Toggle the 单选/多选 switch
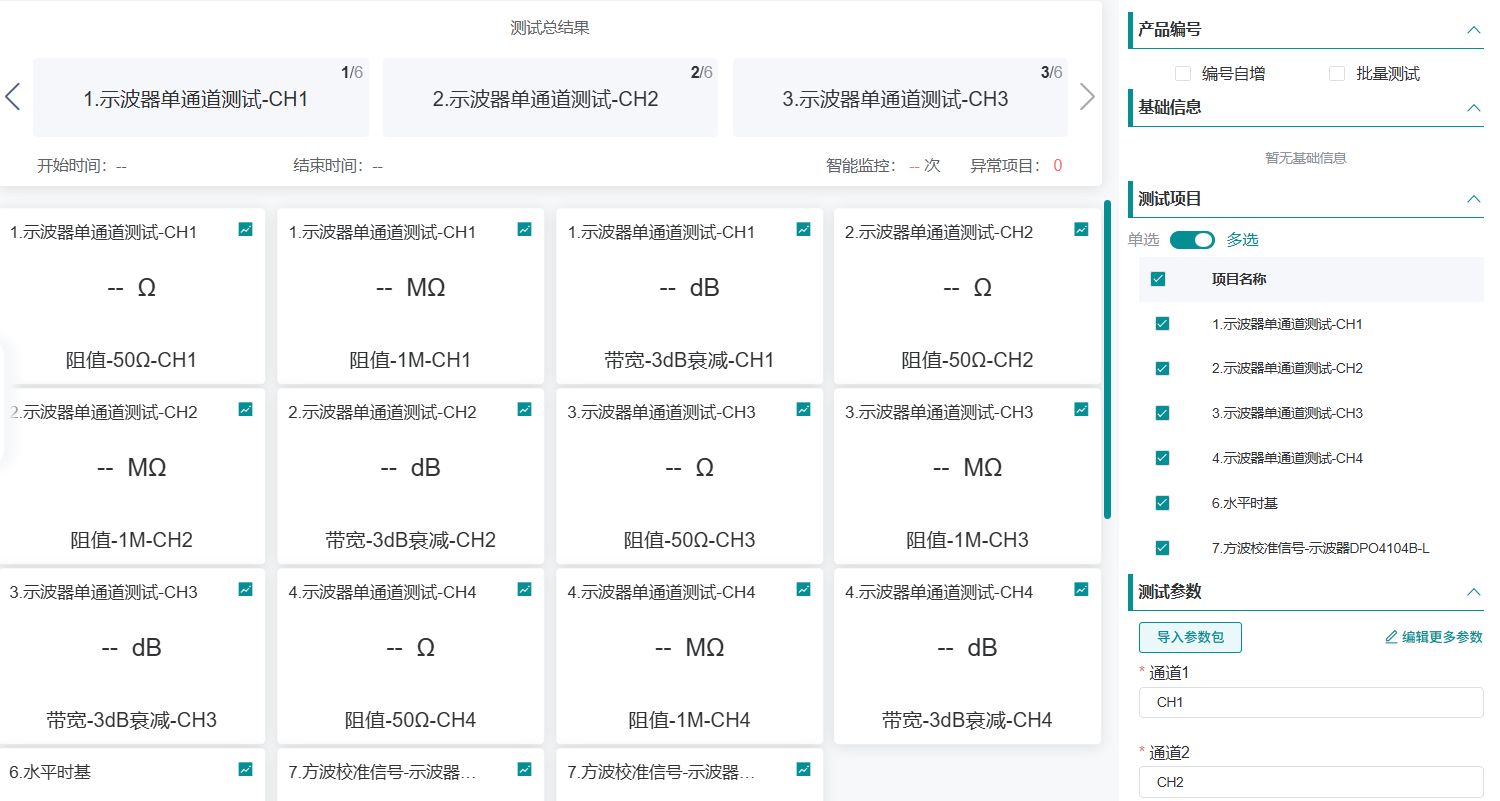This screenshot has height=801, width=1500. coord(1192,240)
